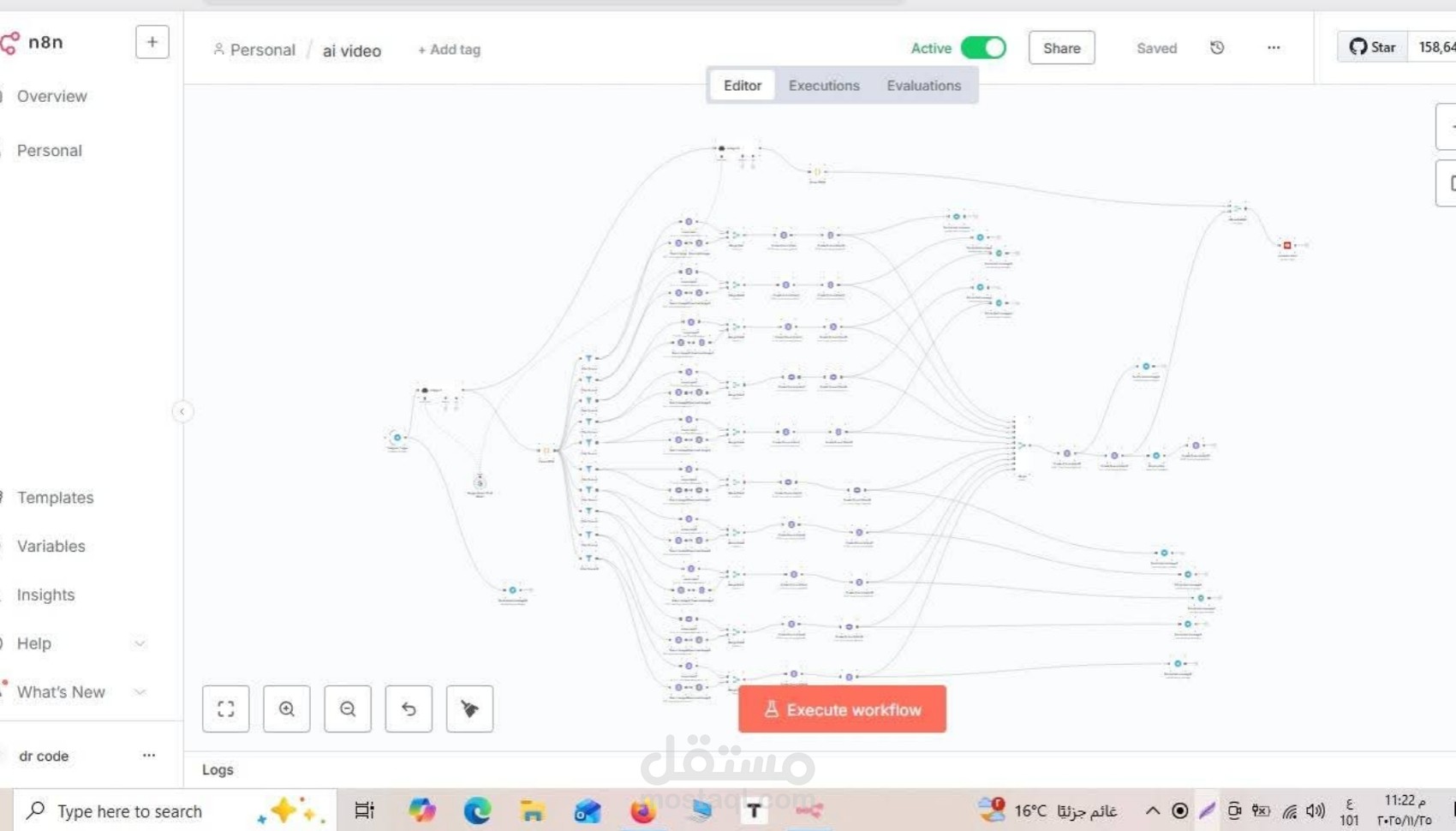Click the dr code user profile
This screenshot has width=1456, height=831.
pyautogui.click(x=44, y=756)
